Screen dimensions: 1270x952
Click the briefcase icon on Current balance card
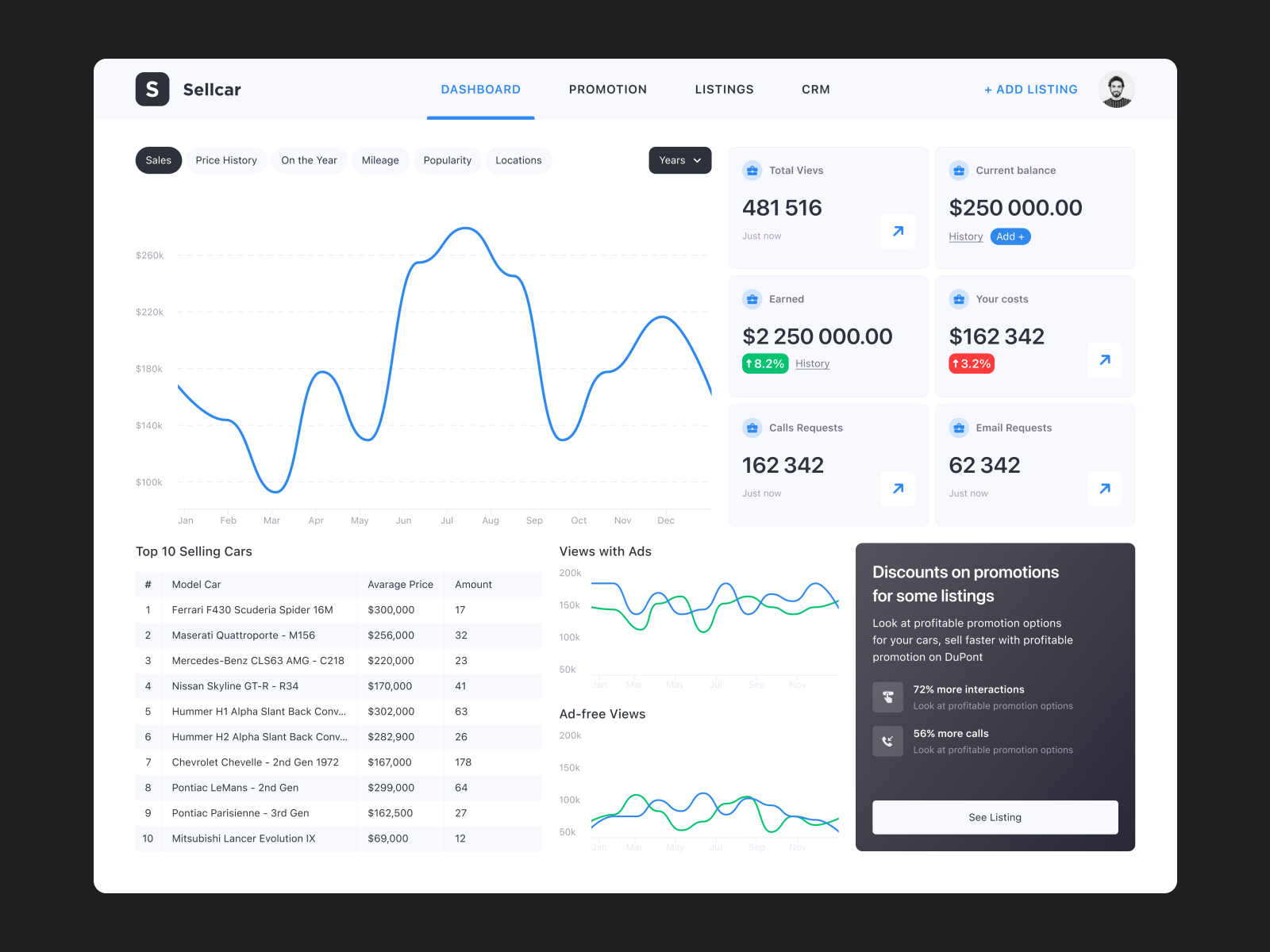(959, 170)
